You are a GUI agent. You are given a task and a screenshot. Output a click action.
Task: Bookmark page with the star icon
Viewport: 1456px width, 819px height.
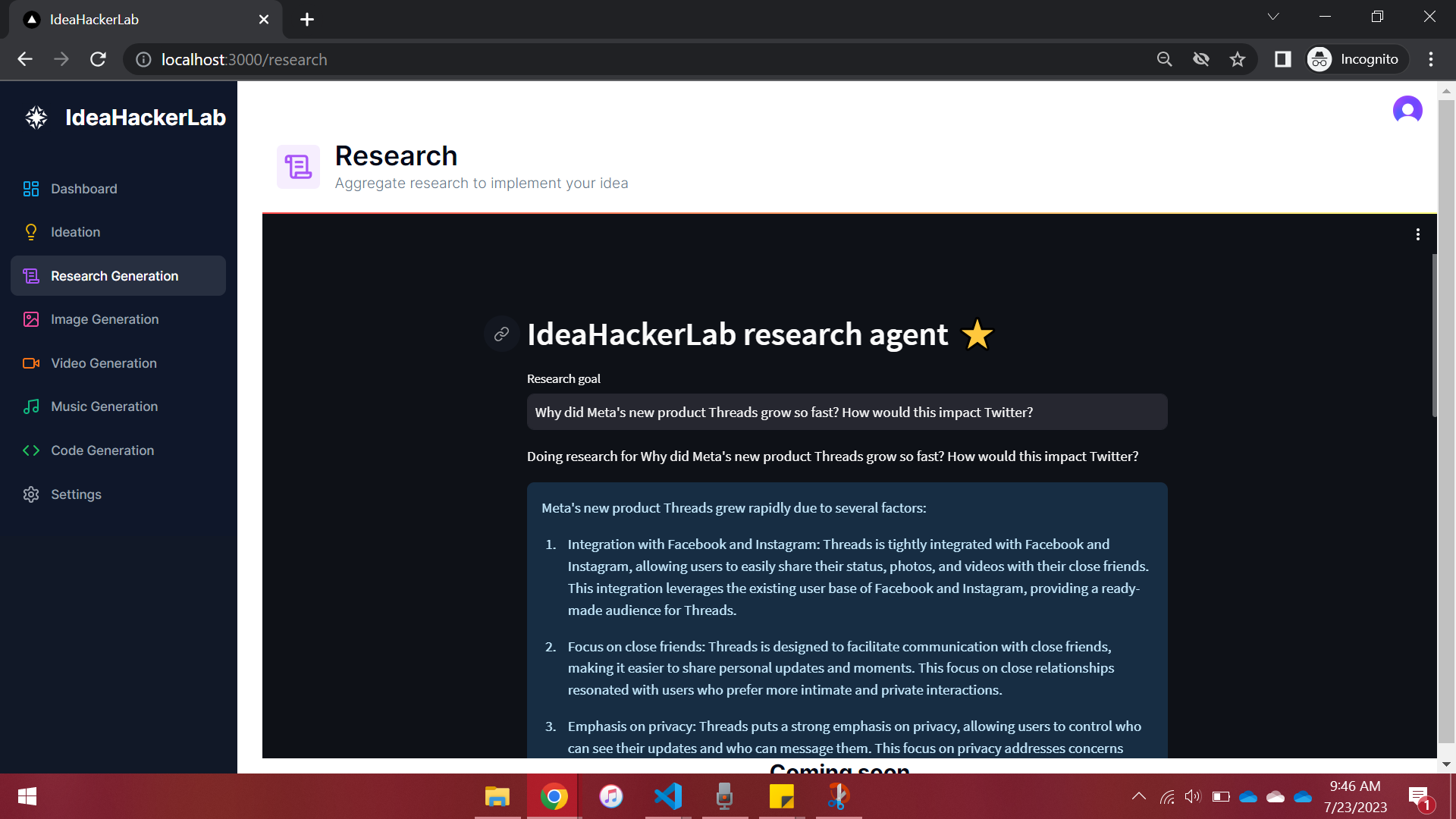tap(1238, 59)
